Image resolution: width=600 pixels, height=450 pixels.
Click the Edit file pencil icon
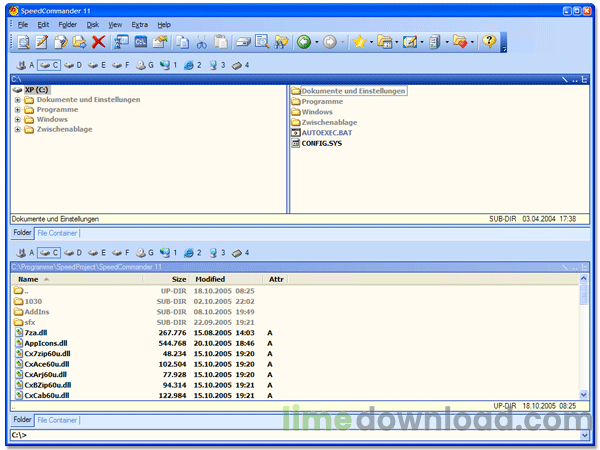(x=42, y=42)
